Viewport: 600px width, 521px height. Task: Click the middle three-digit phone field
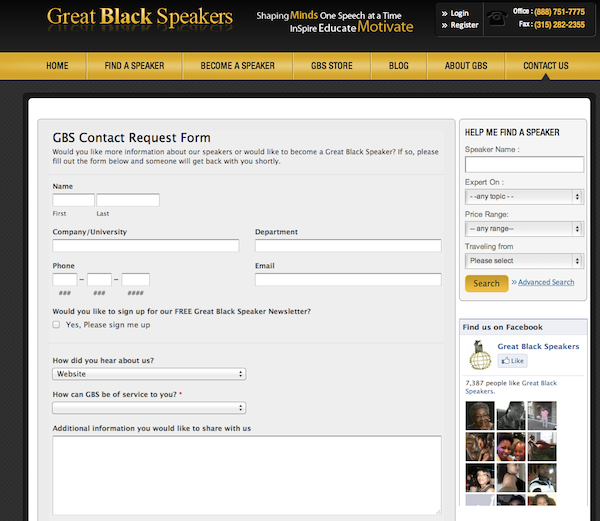tap(99, 280)
